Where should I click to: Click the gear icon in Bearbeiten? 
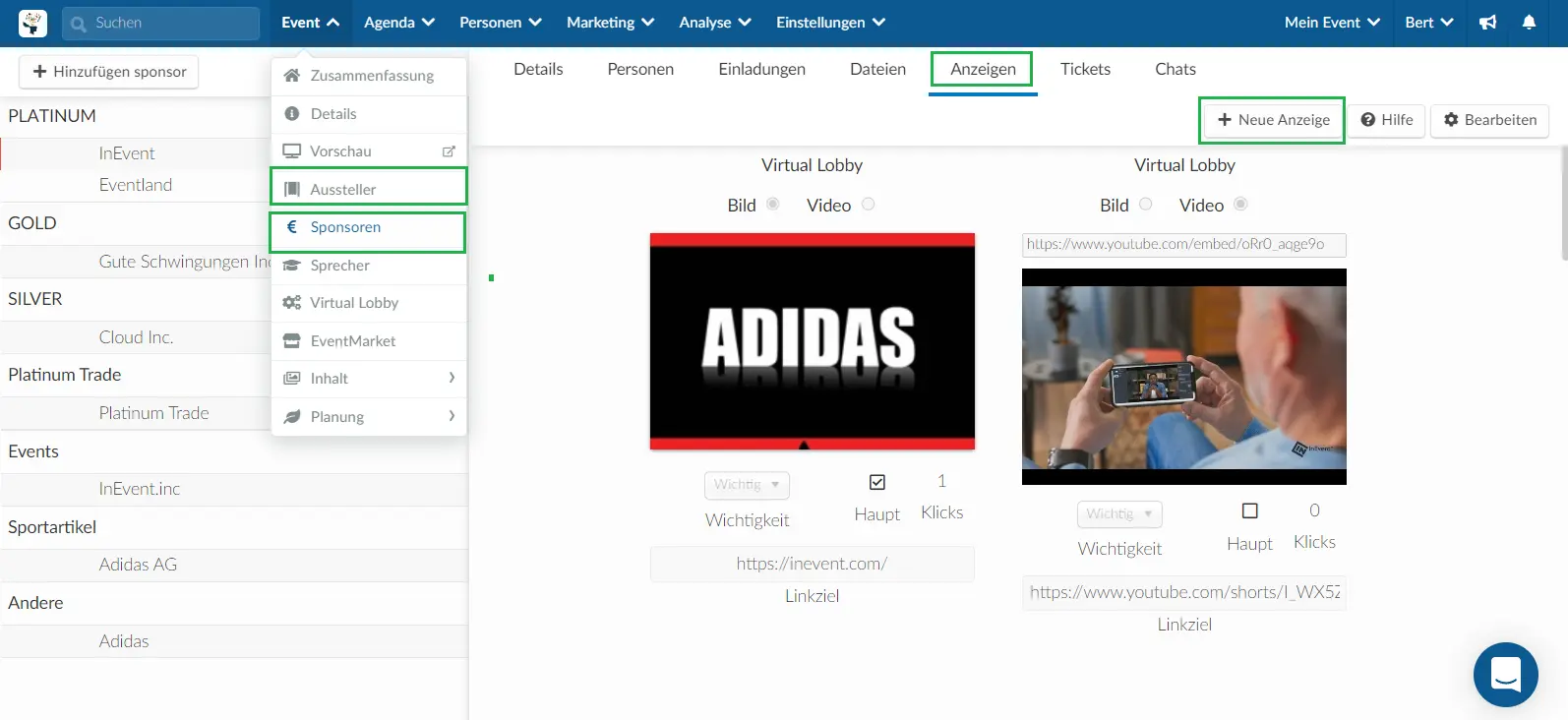(1451, 120)
